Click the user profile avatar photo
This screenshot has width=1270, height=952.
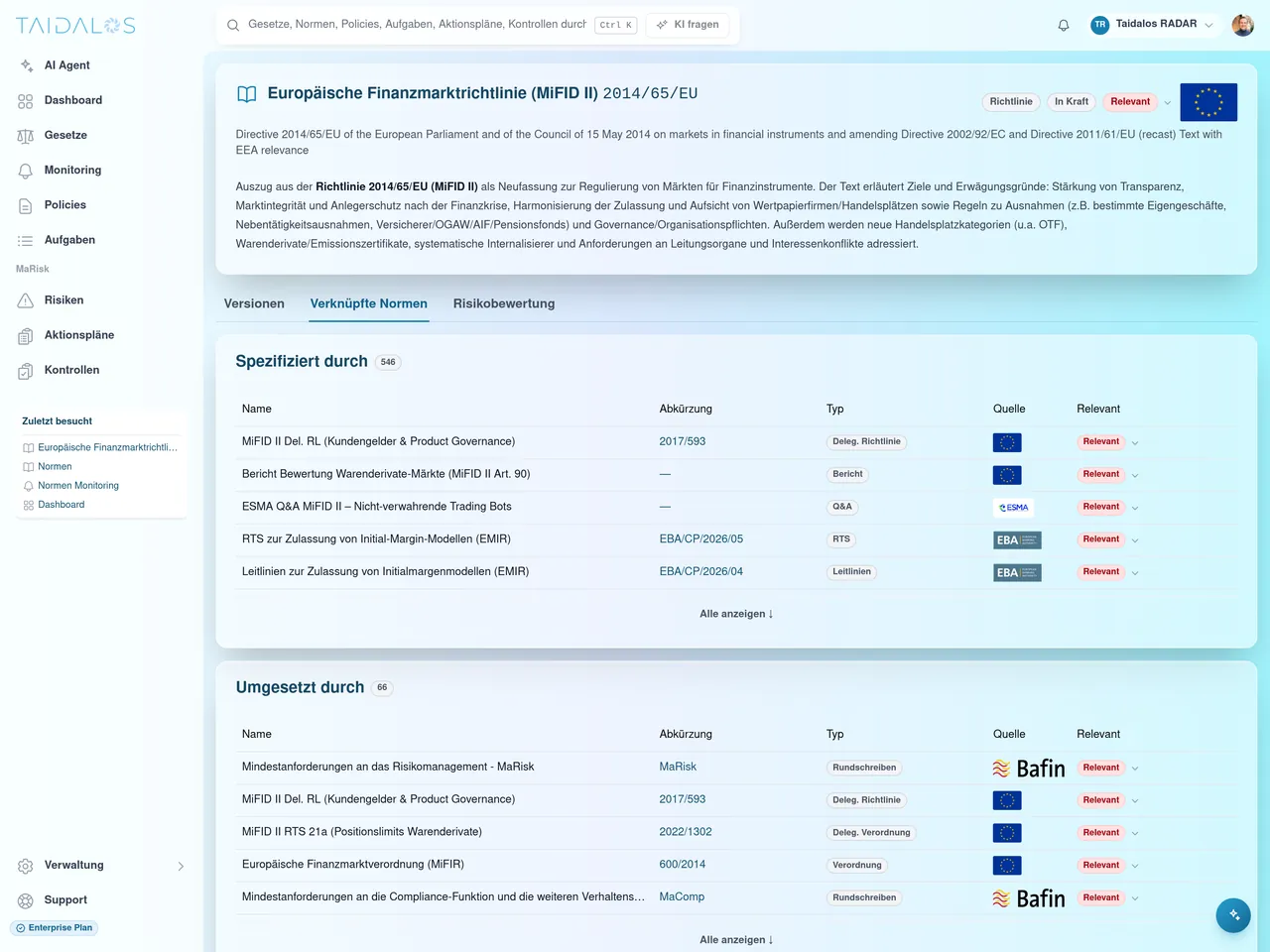pyautogui.click(x=1243, y=25)
